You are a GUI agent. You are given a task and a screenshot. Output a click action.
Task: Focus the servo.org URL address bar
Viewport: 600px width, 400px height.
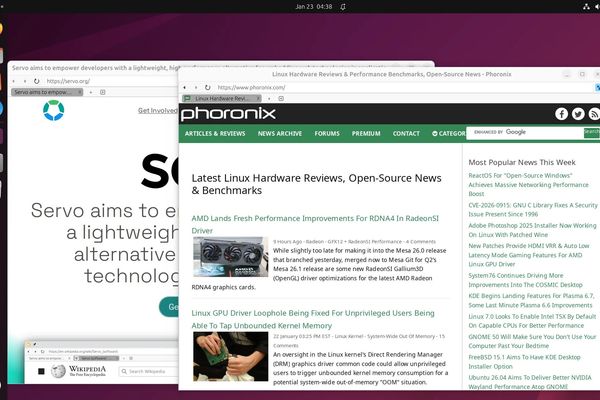111,81
